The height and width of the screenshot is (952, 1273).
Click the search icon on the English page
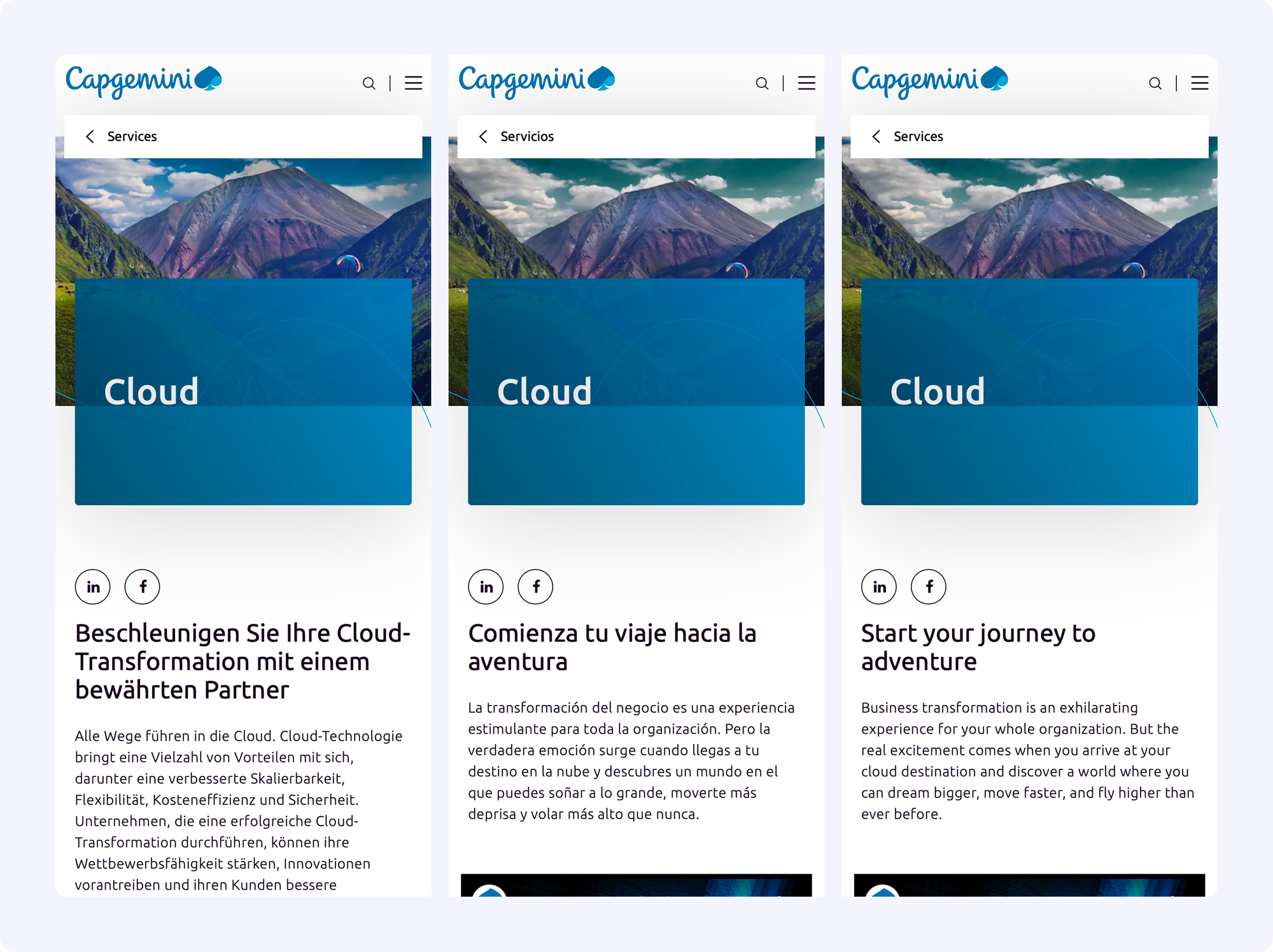[1155, 83]
